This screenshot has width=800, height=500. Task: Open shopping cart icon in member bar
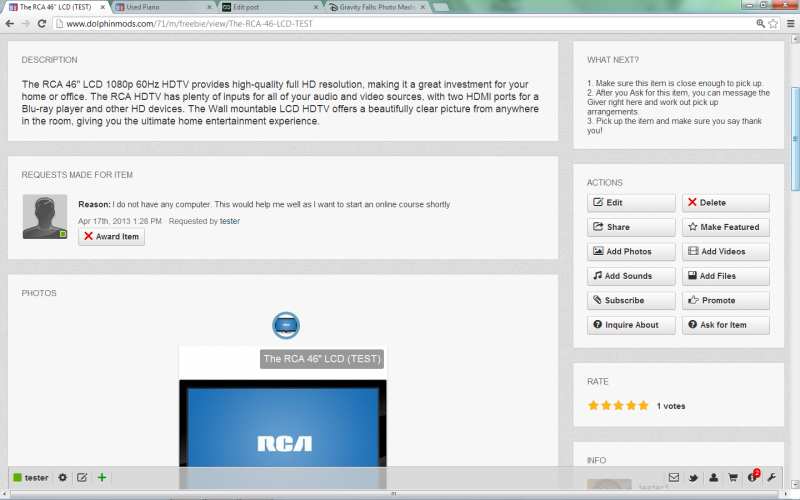coord(733,478)
